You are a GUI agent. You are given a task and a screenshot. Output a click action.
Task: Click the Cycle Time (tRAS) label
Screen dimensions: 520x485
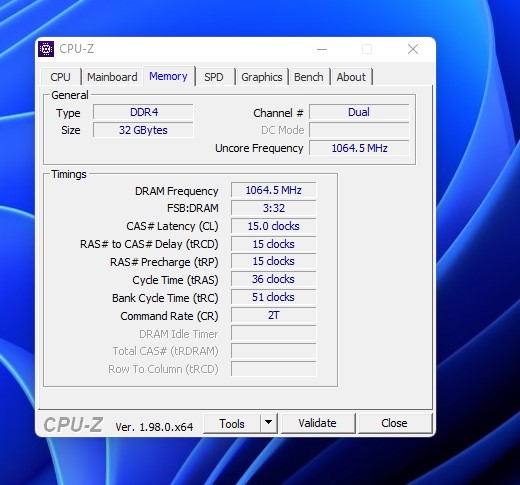[x=175, y=280]
